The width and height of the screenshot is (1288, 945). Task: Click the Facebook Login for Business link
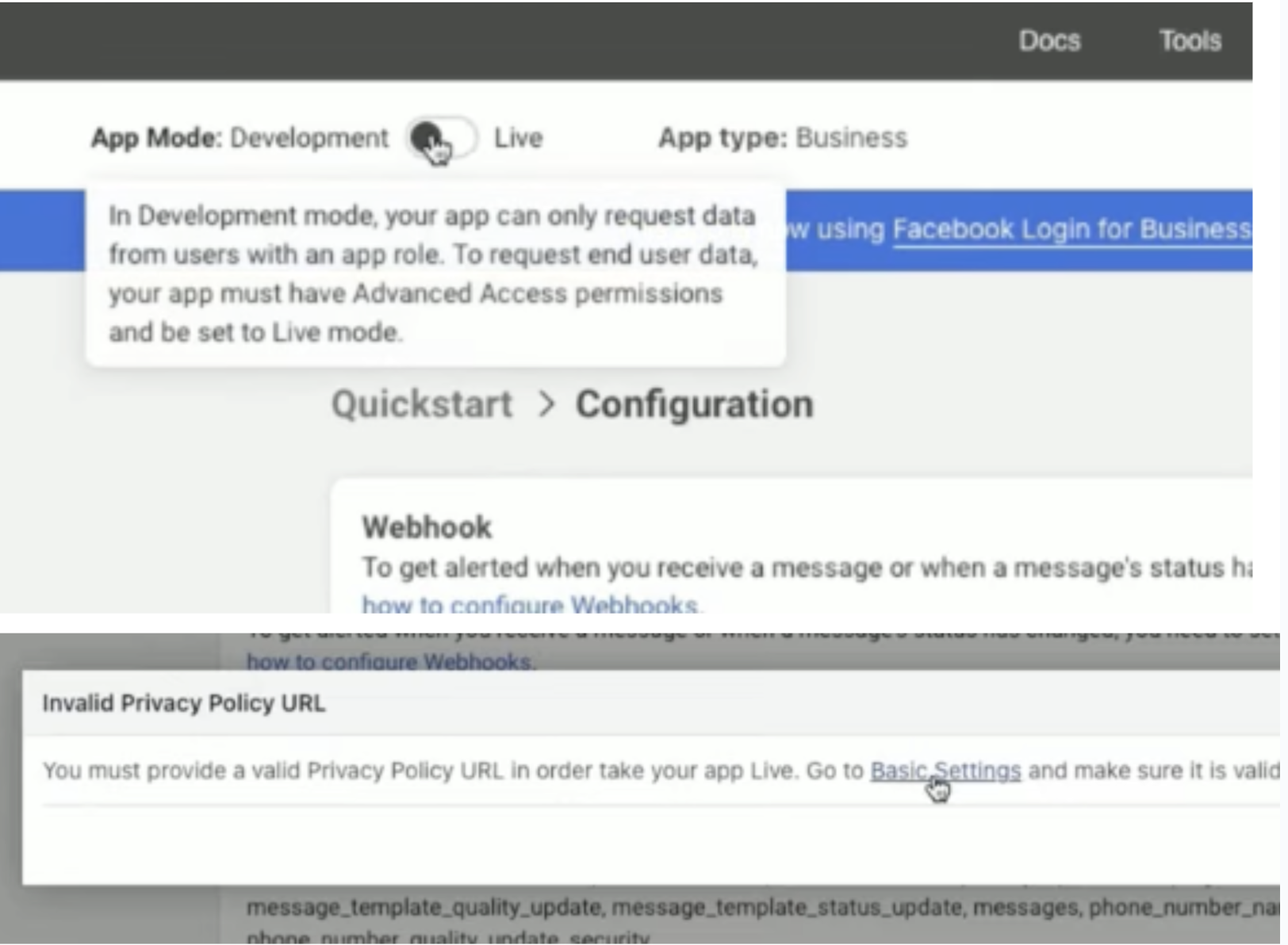pyautogui.click(x=1072, y=229)
